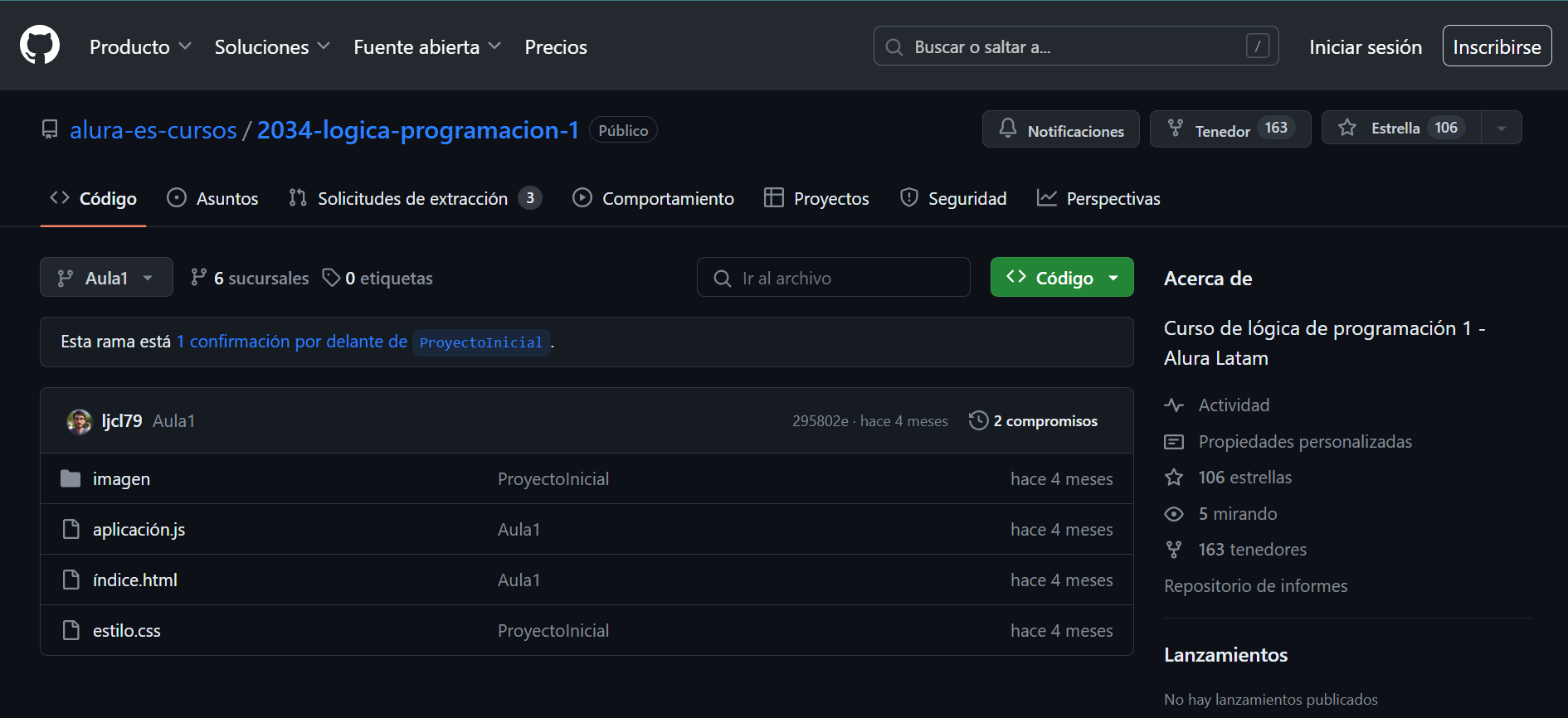Click the repository icon beside alura-es-cursos
This screenshot has height=718, width=1568.
[x=50, y=130]
